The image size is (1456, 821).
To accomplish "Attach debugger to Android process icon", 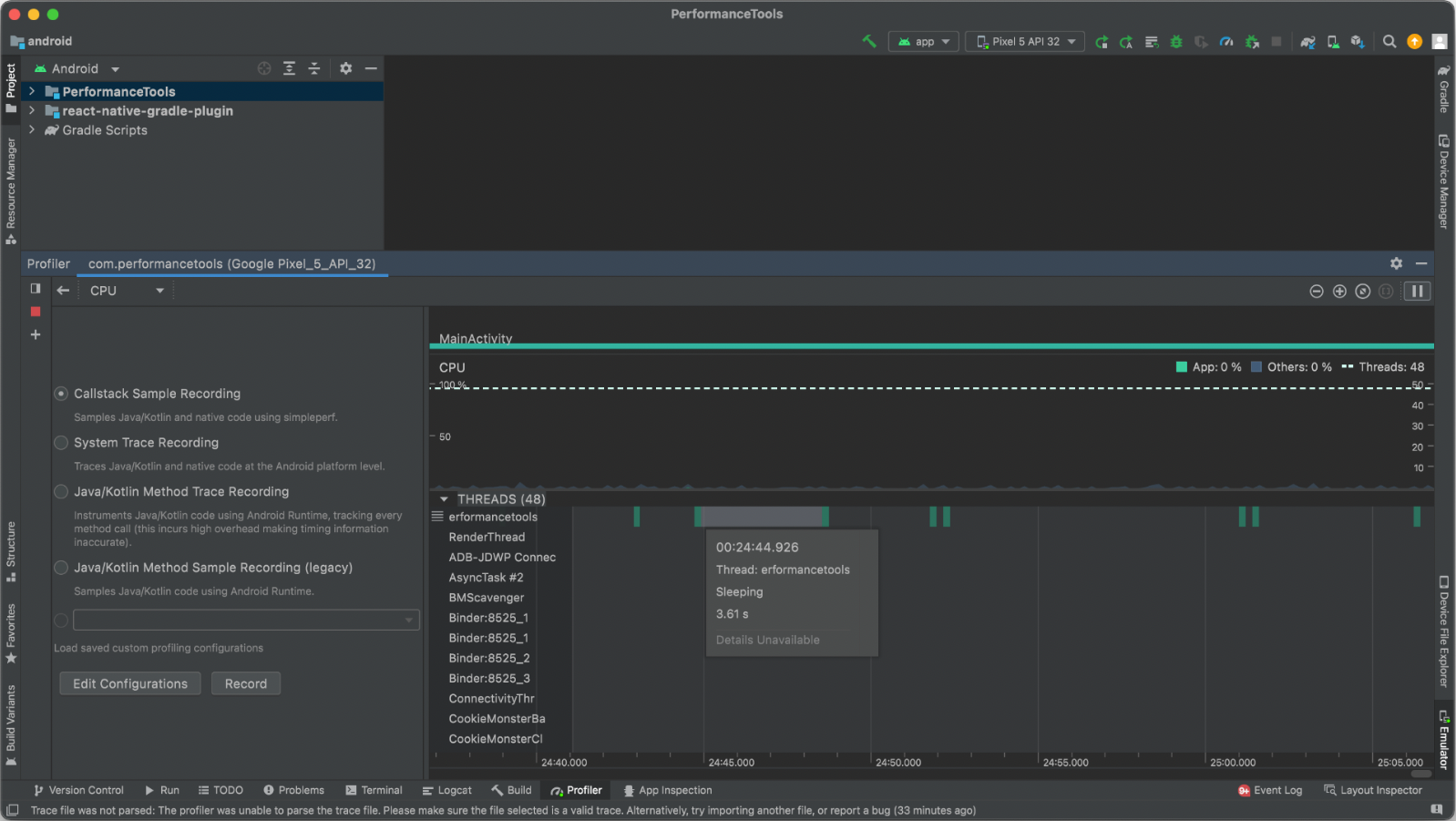I will (1252, 42).
